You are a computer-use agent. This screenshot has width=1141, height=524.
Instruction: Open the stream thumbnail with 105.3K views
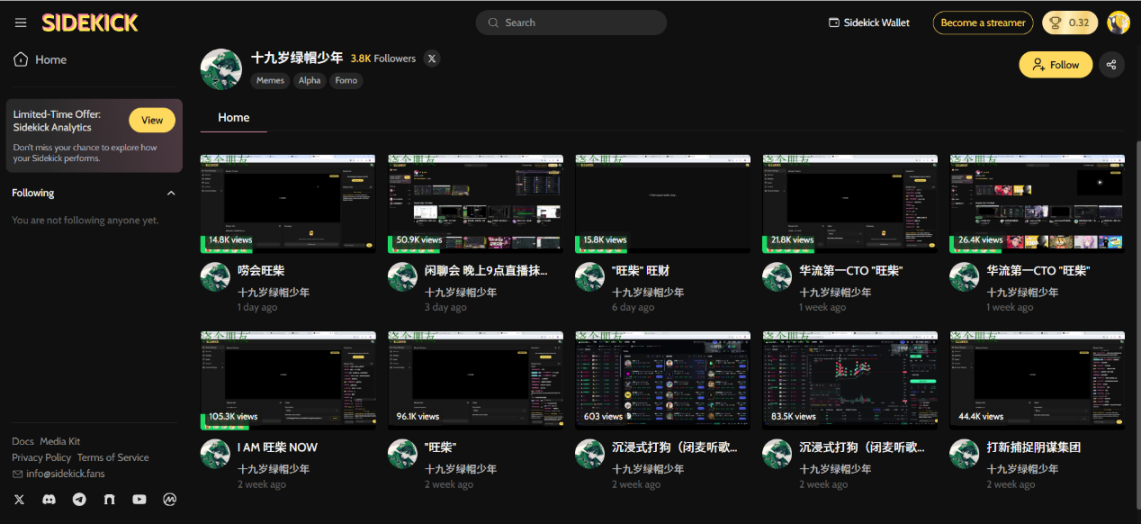[288, 380]
